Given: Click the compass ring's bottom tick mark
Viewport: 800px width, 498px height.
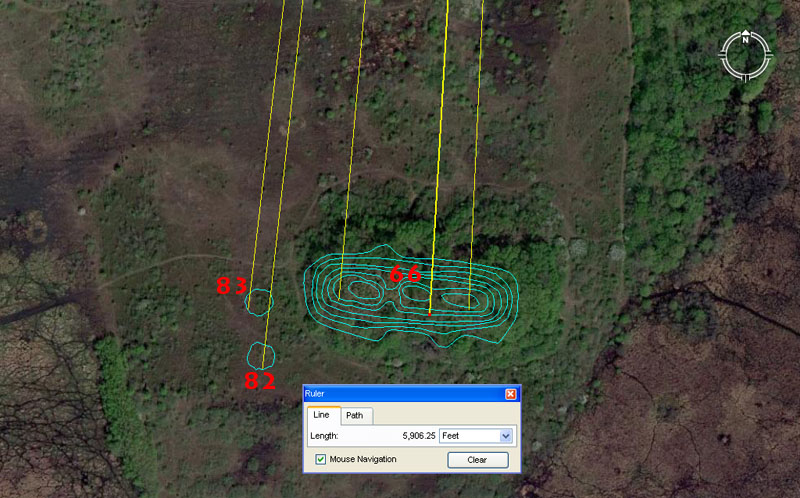Looking at the screenshot, I should [746, 76].
